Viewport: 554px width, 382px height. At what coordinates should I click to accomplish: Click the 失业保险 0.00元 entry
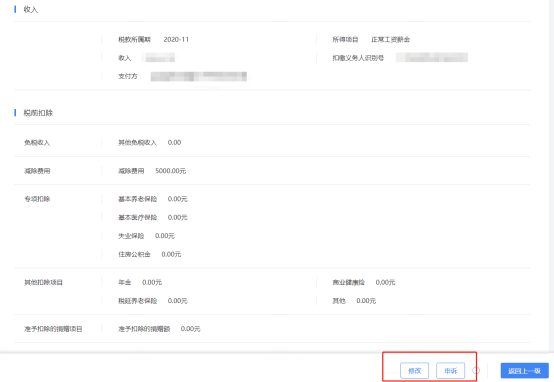tap(146, 236)
